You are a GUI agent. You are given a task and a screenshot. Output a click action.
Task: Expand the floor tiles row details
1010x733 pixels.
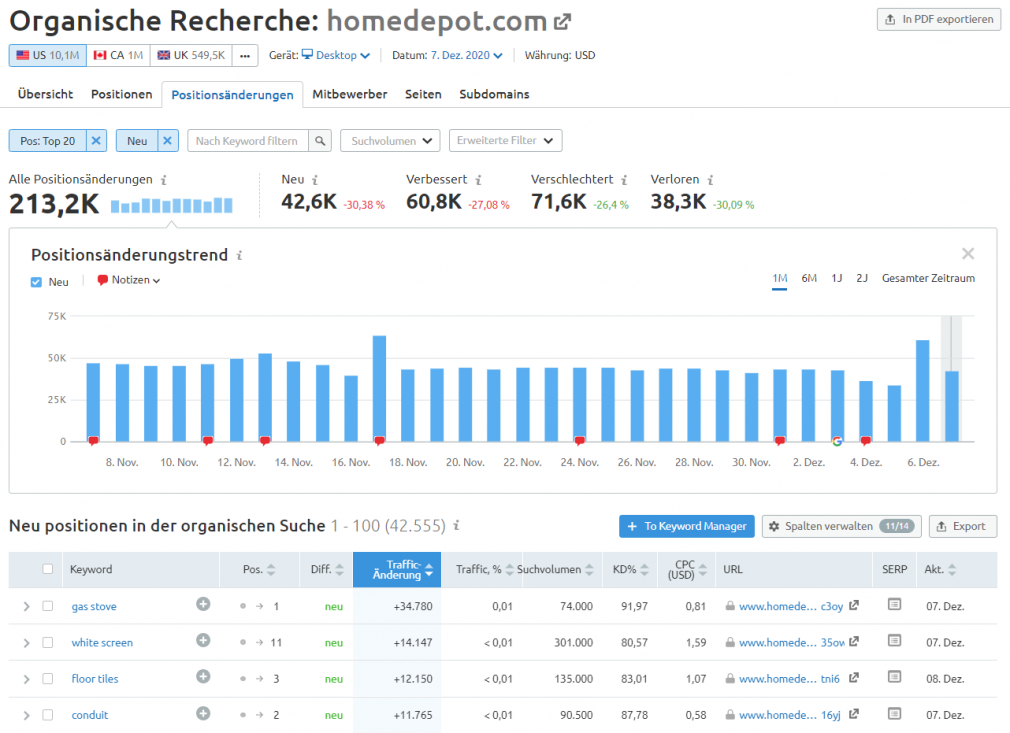(26, 679)
